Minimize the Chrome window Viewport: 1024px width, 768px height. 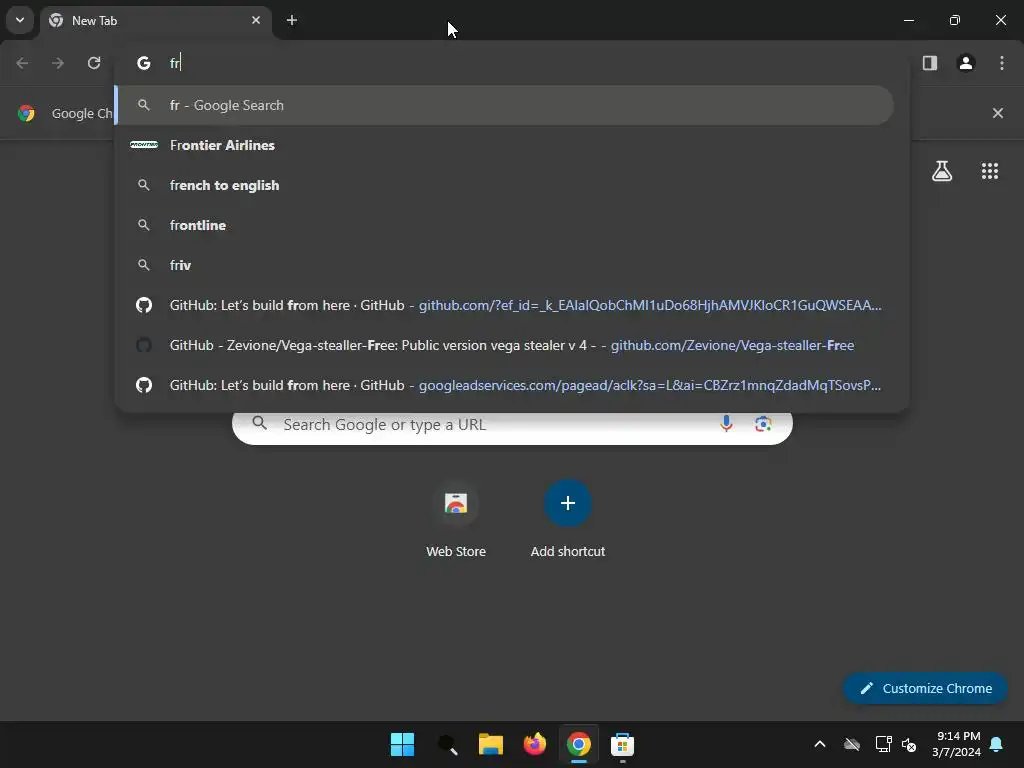point(908,20)
